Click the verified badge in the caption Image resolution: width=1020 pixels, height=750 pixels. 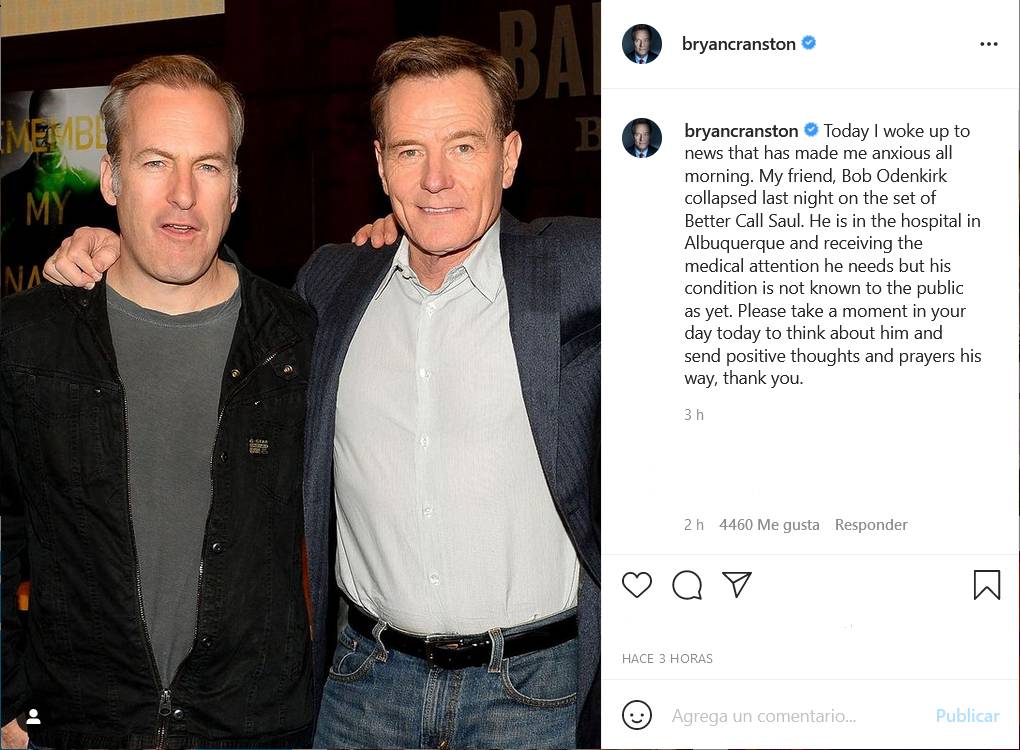coord(811,131)
